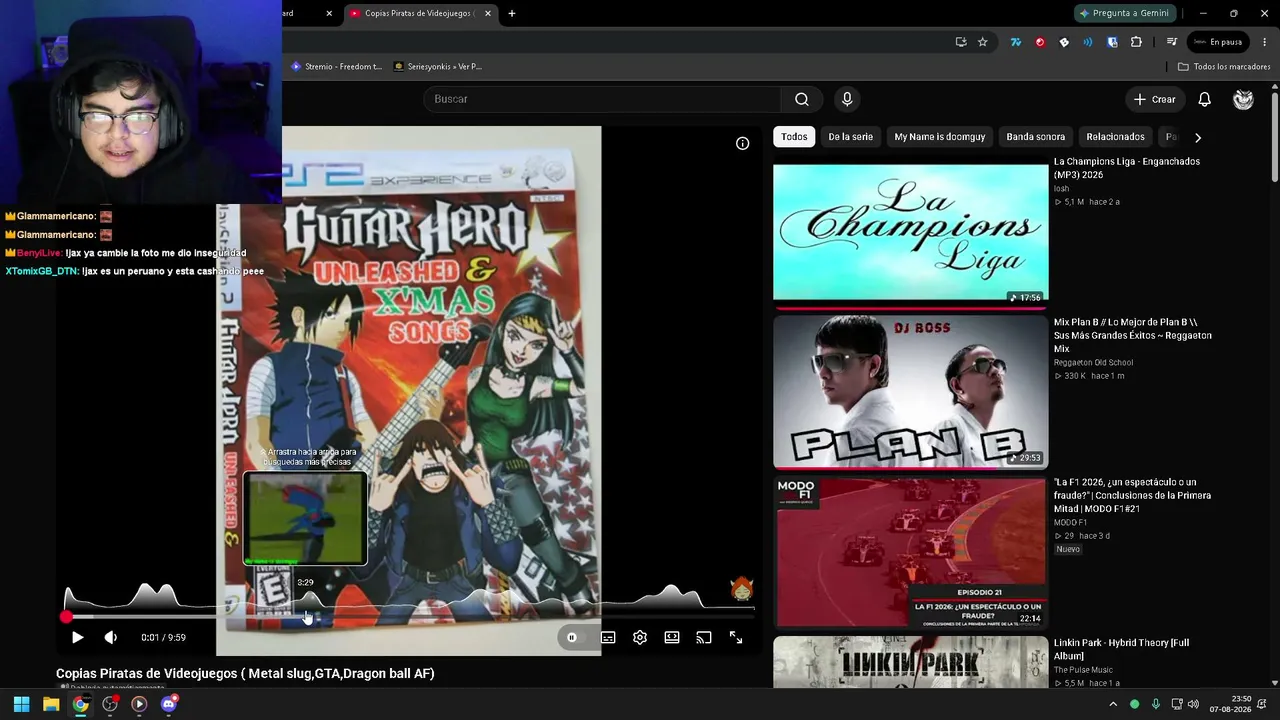Viewport: 1280px width, 720px height.
Task: Open the Plan B mix thumbnail
Action: coord(910,392)
